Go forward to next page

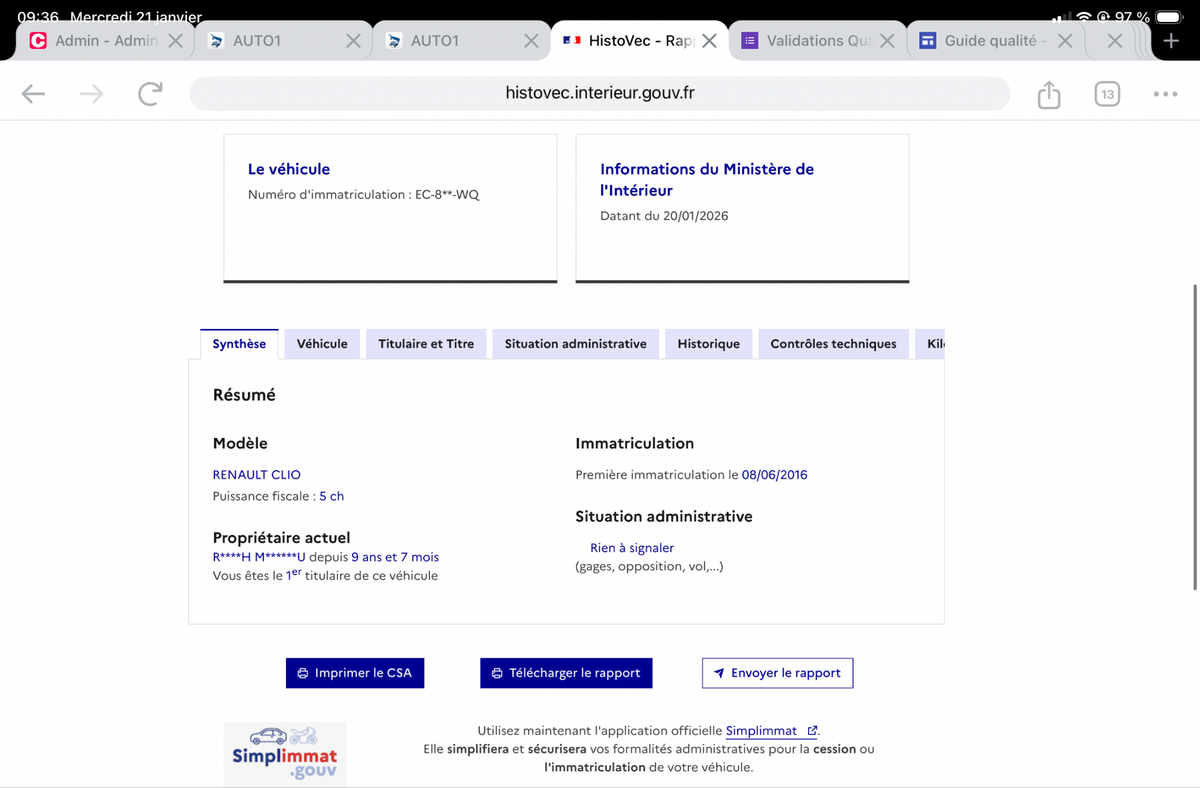92,94
